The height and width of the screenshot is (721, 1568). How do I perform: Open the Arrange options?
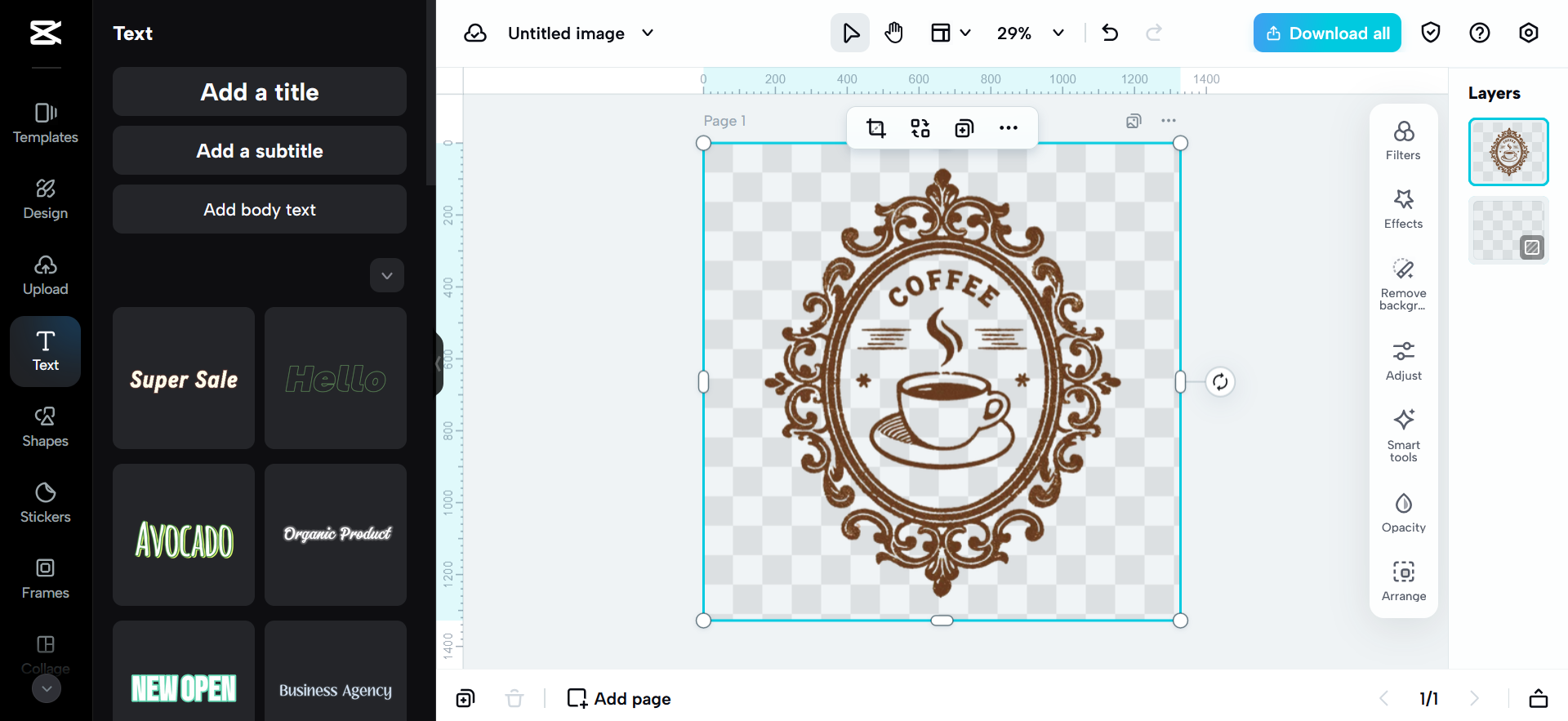coord(1403,581)
